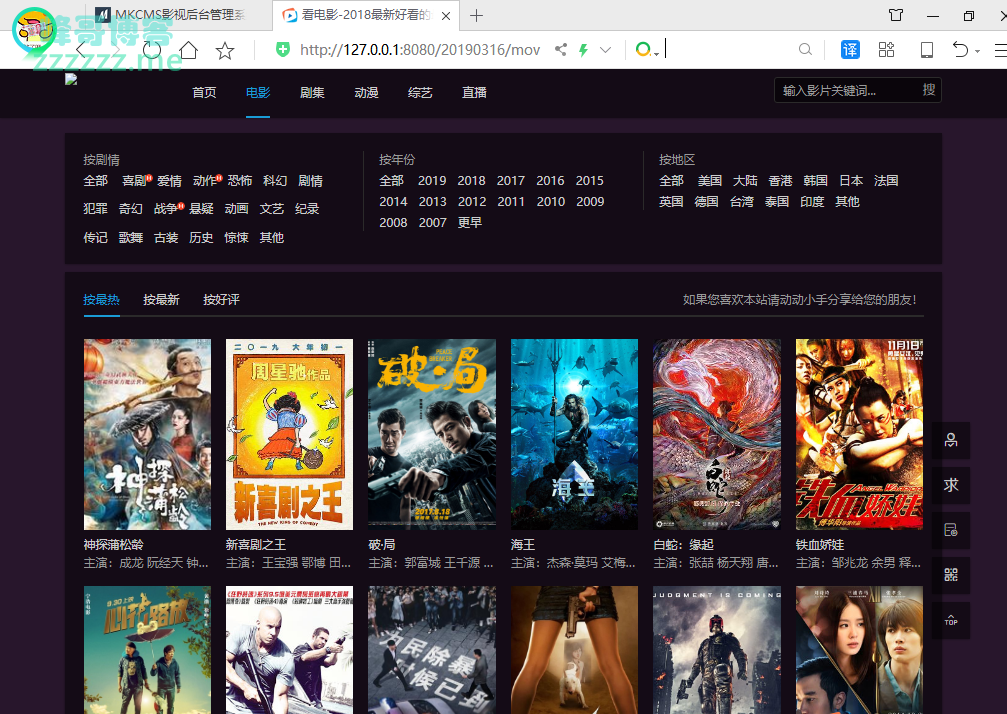Click the translate icon in browser toolbar
This screenshot has width=1007, height=714.
850,50
